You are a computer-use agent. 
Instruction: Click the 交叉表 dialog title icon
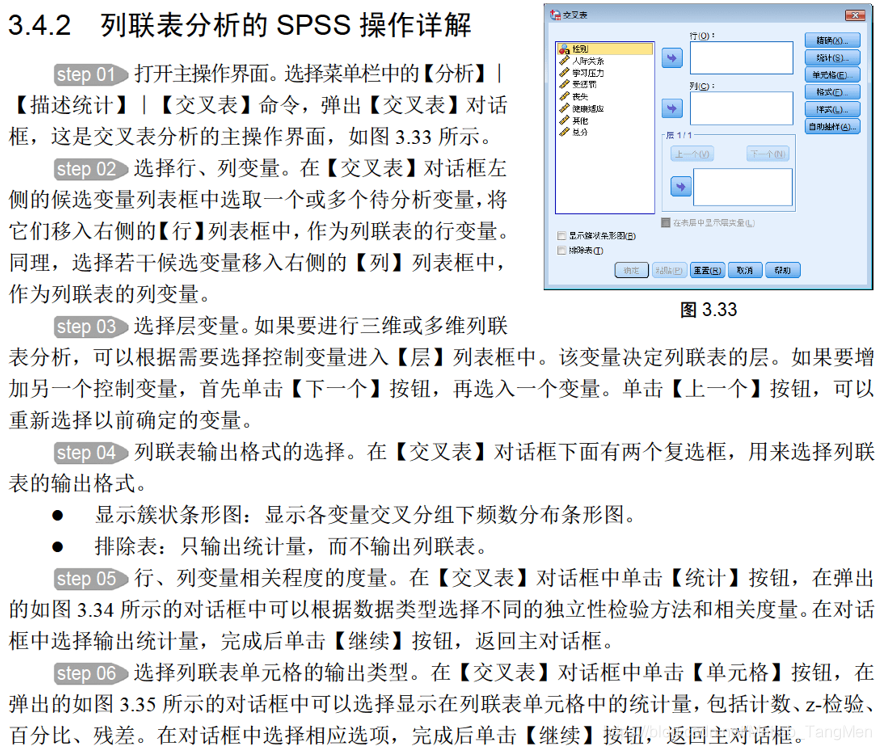point(555,15)
